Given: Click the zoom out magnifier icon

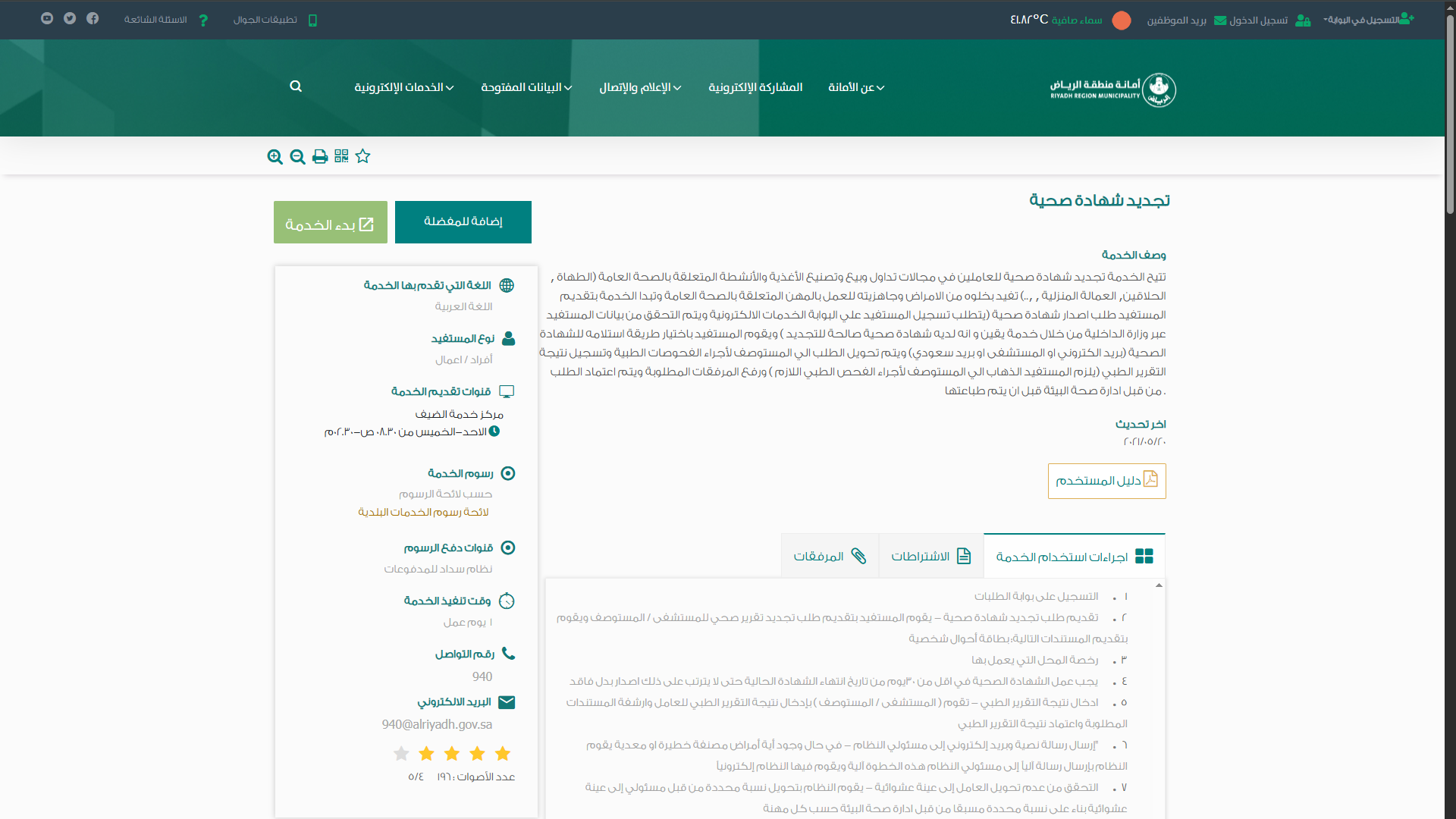Looking at the screenshot, I should [x=297, y=157].
